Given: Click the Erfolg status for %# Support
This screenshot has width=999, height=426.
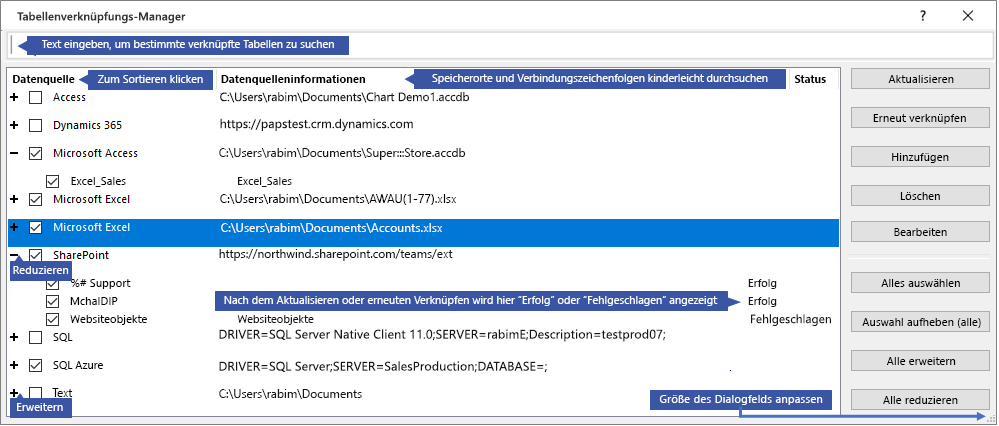Looking at the screenshot, I should click(763, 283).
